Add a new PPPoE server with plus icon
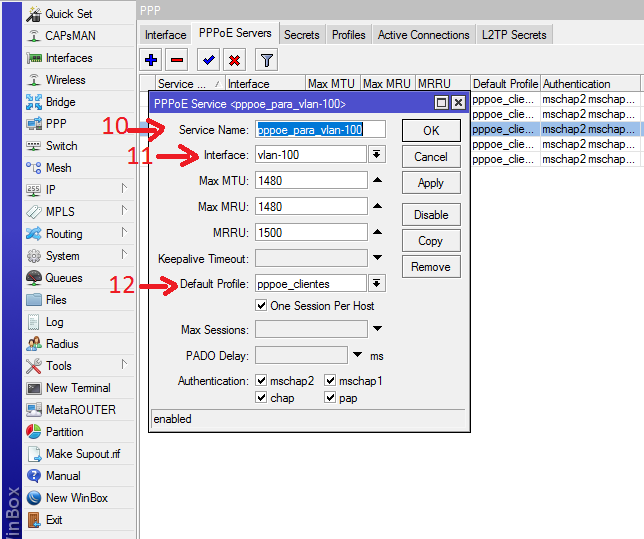This screenshot has height=539, width=644. click(151, 60)
